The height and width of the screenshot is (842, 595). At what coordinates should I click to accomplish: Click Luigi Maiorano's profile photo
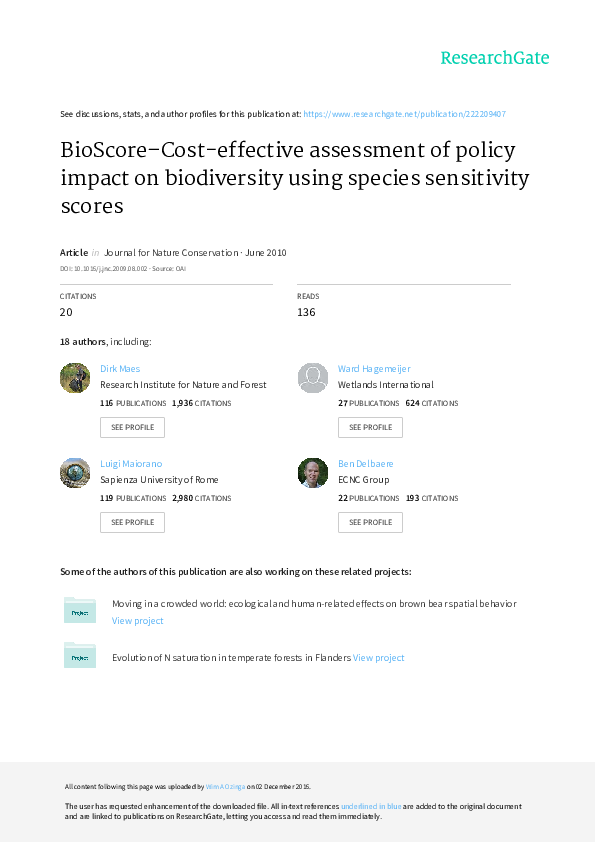point(75,473)
